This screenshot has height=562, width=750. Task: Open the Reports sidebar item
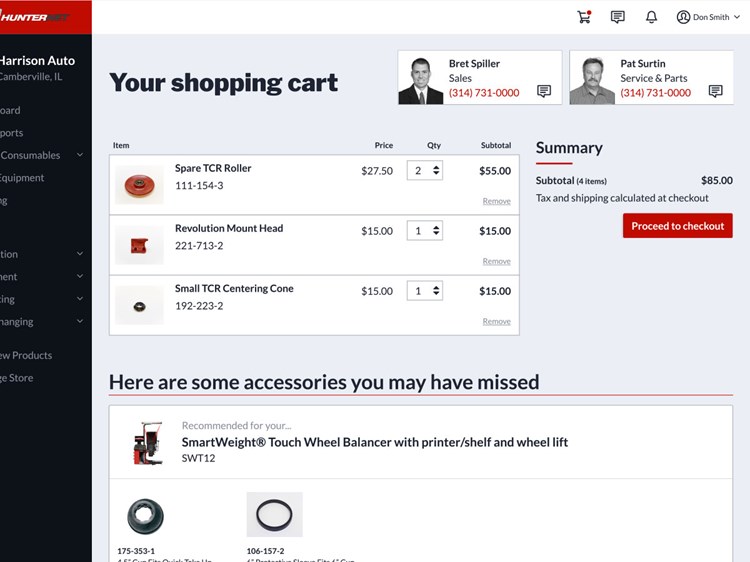[x=11, y=133]
